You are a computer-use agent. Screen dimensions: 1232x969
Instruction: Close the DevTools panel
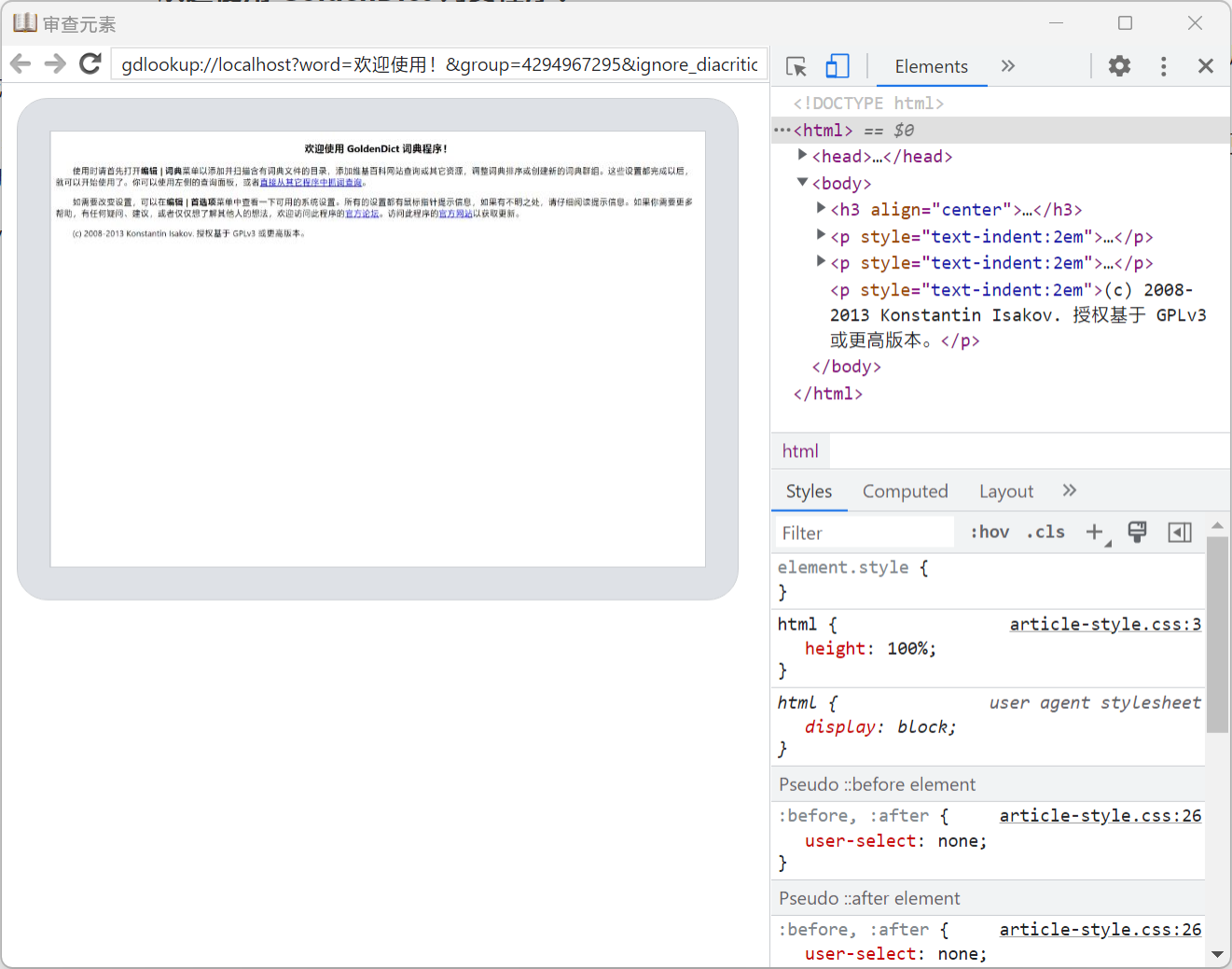(x=1206, y=65)
